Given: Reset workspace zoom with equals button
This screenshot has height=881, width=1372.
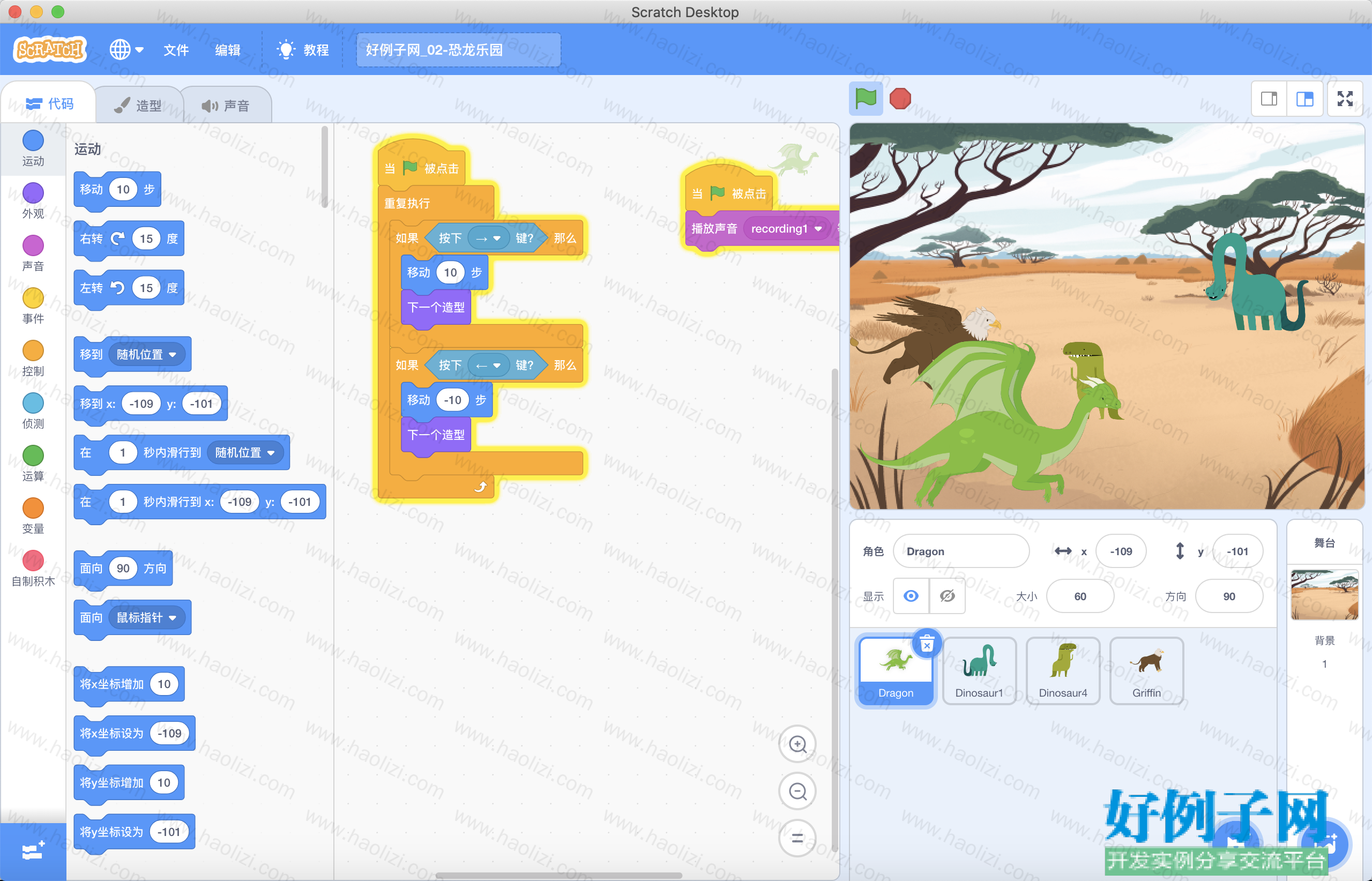Looking at the screenshot, I should [x=797, y=838].
